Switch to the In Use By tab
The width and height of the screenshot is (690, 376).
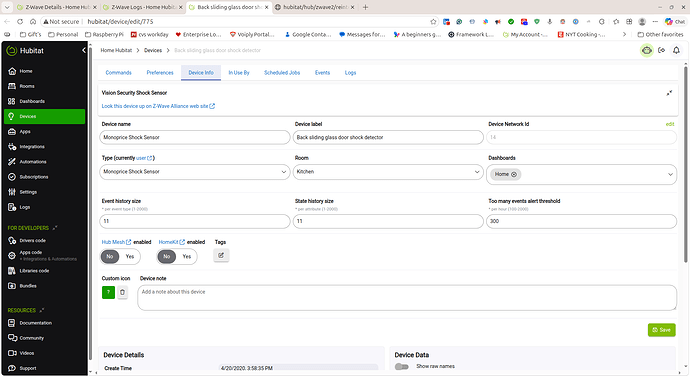[239, 73]
